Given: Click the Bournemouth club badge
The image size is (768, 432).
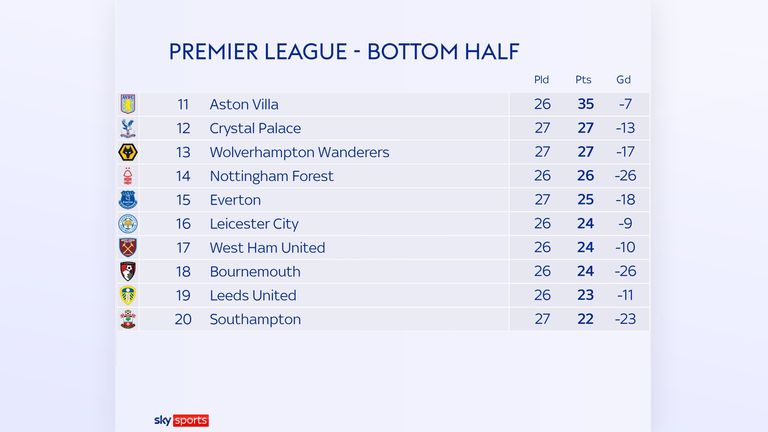Looking at the screenshot, I should (128, 271).
